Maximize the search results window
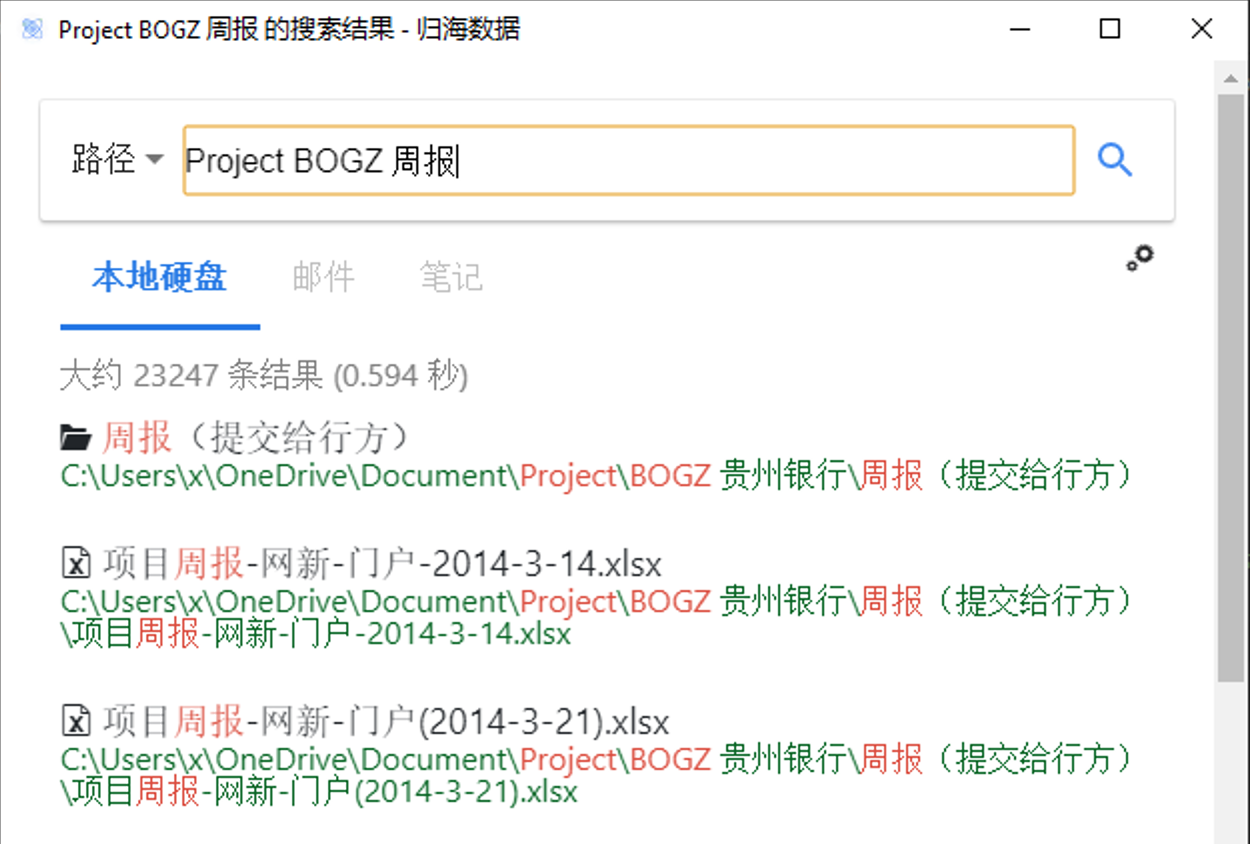The height and width of the screenshot is (844, 1250). click(x=1109, y=29)
